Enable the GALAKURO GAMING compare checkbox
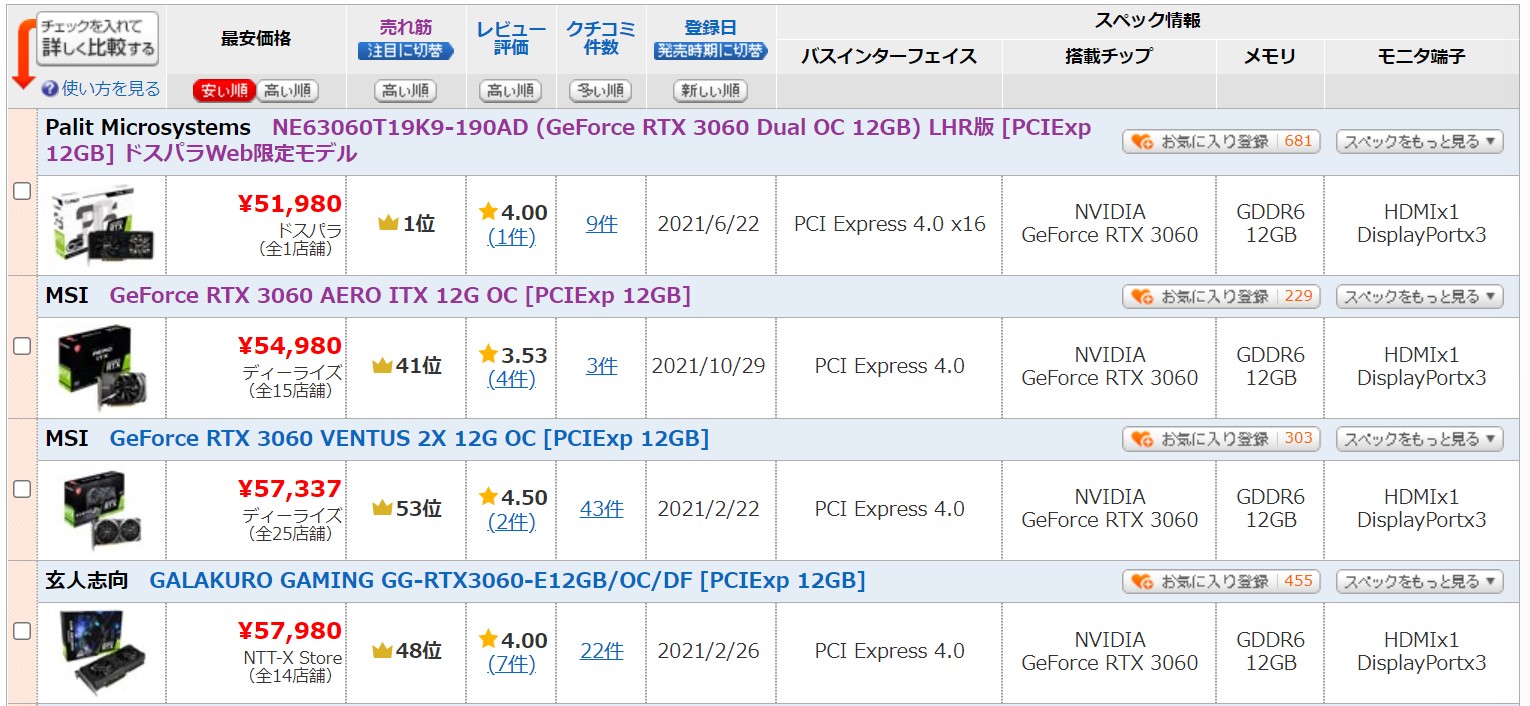 coord(22,631)
